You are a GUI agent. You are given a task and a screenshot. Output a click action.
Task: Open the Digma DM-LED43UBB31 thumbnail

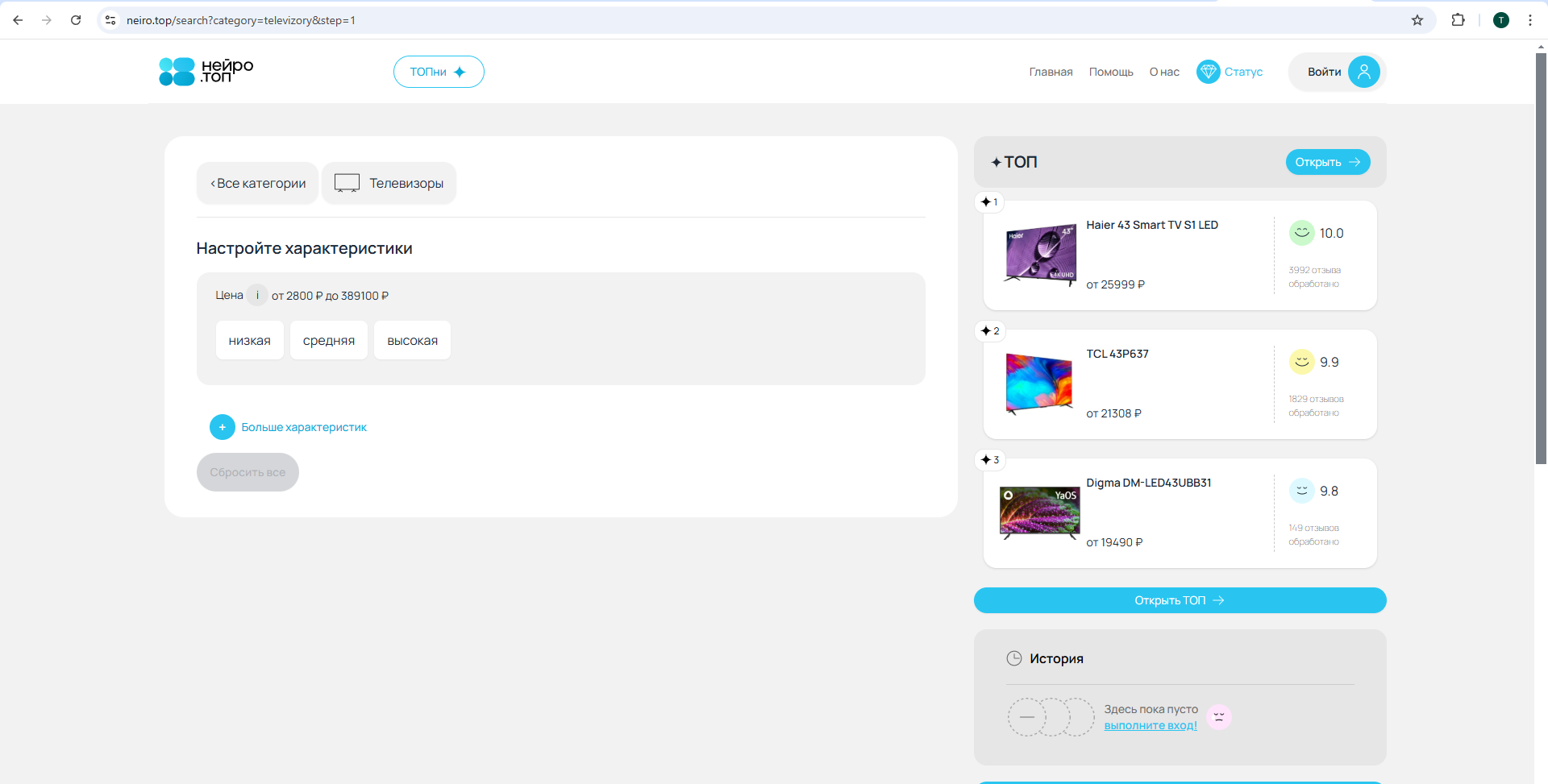tap(1039, 512)
